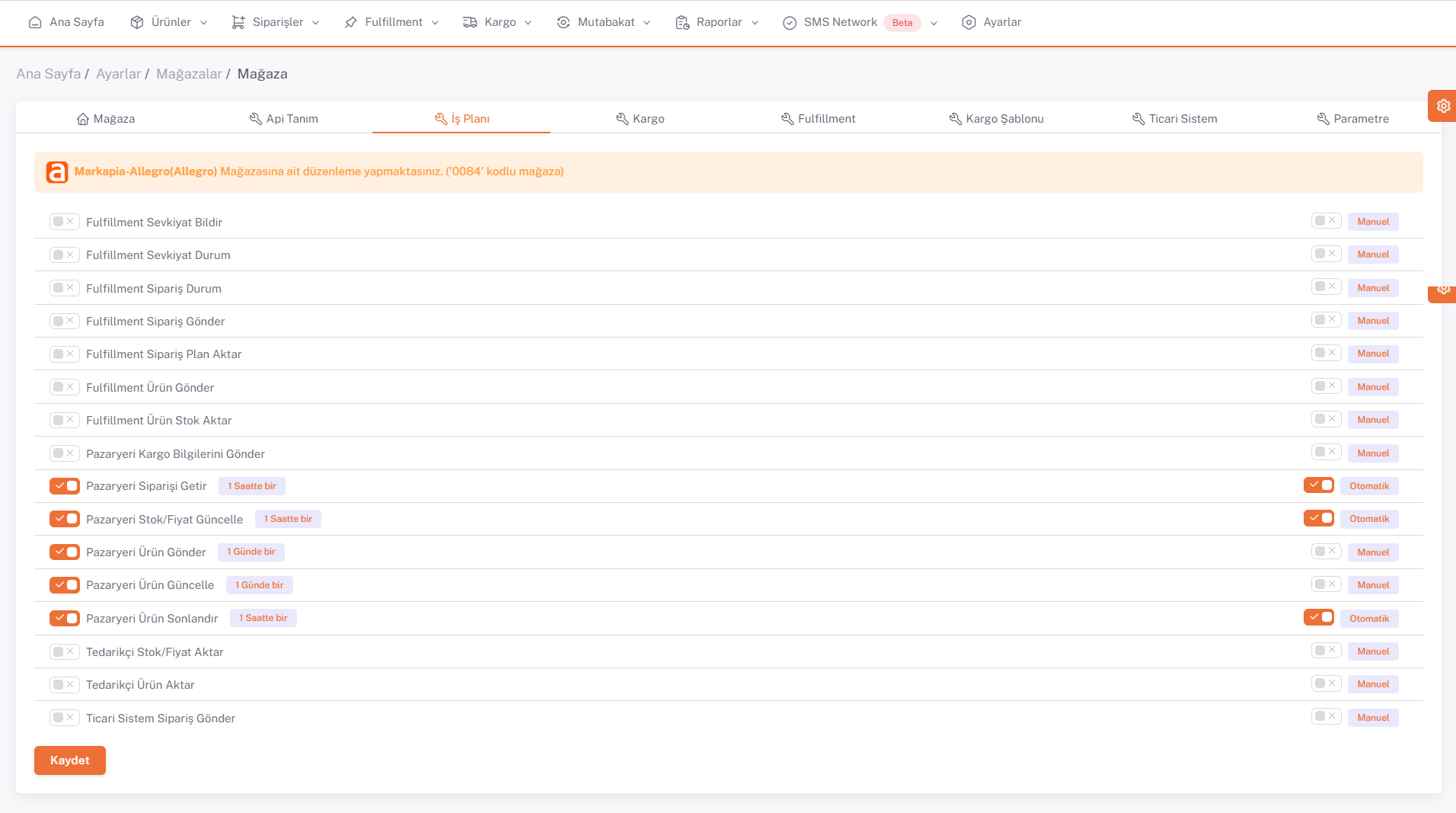Screen dimensions: 1456x813
Task: Click the Fulfillment pin icon in navbar
Action: click(350, 22)
